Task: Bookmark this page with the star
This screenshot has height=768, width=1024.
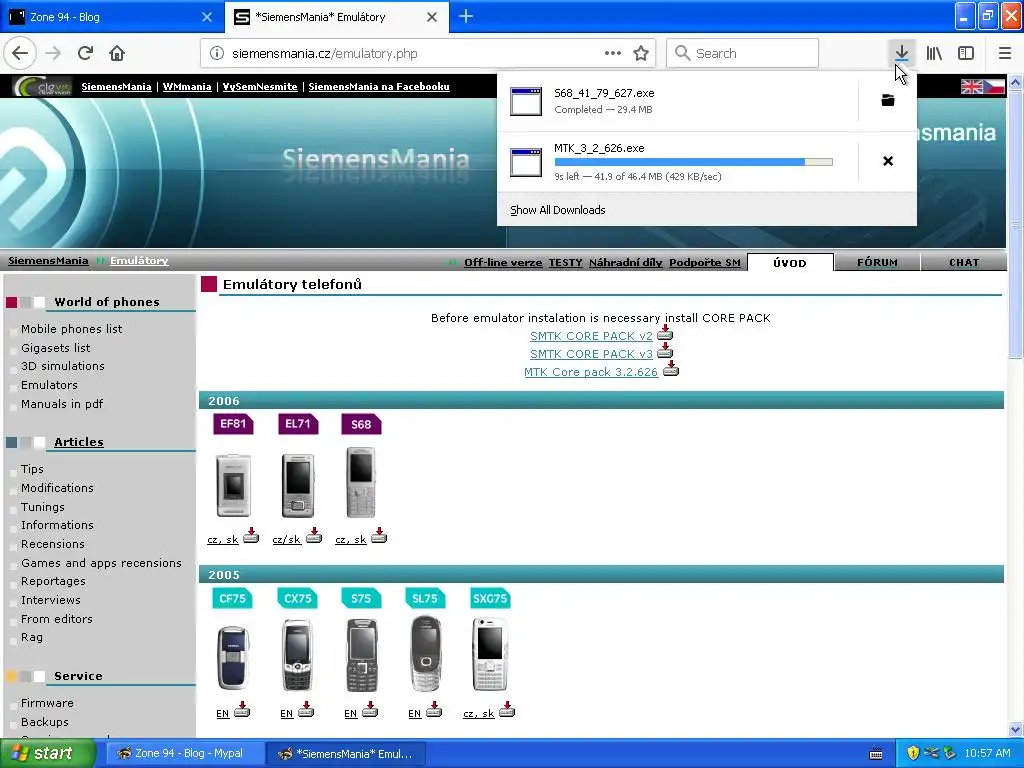Action: [x=641, y=53]
